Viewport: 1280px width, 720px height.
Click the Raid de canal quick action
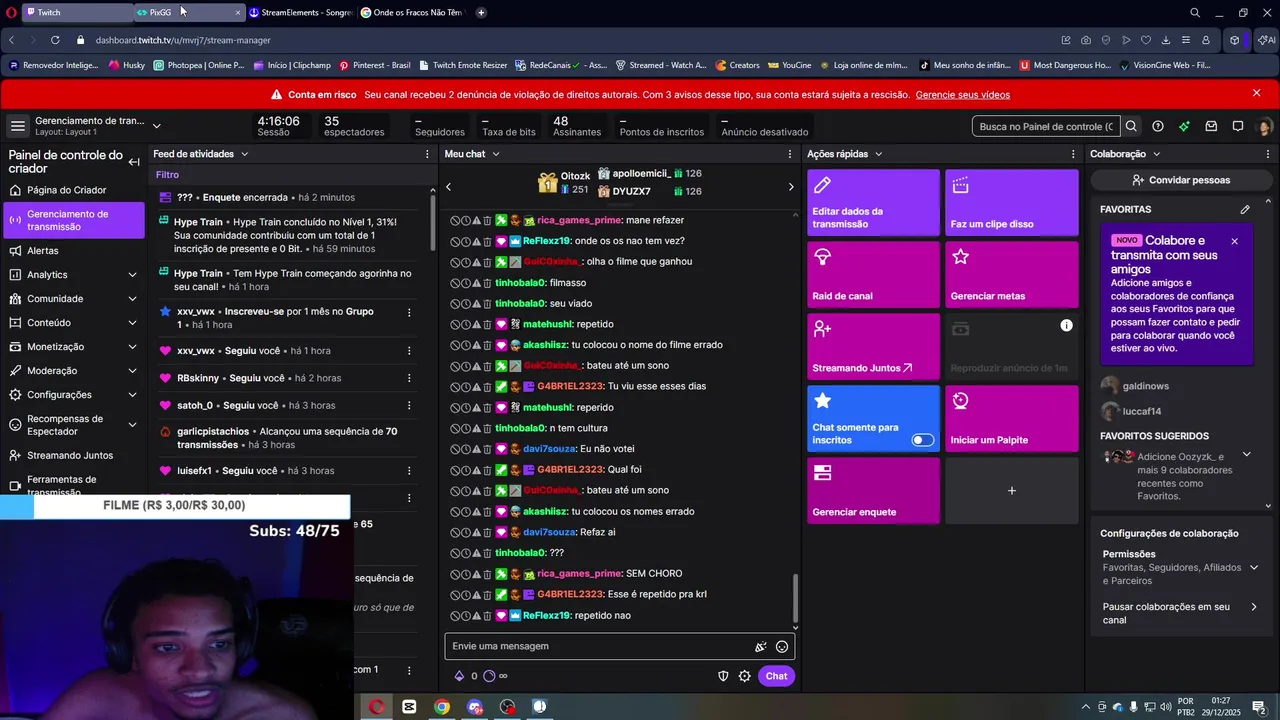tap(873, 274)
